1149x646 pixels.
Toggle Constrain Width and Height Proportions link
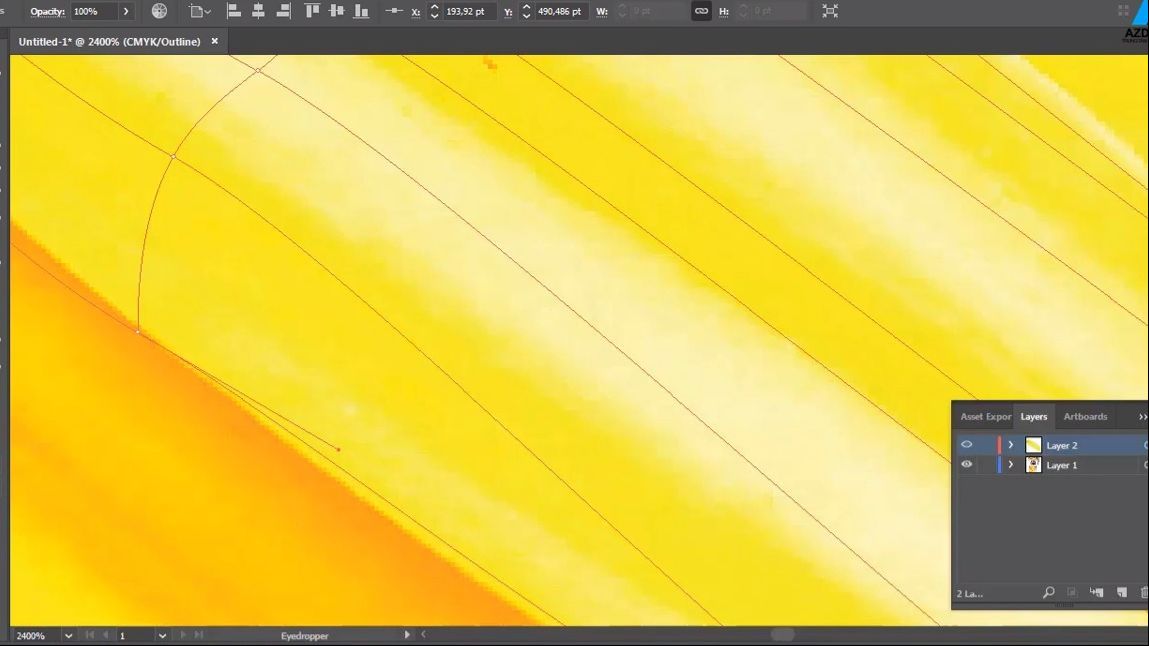tap(701, 11)
